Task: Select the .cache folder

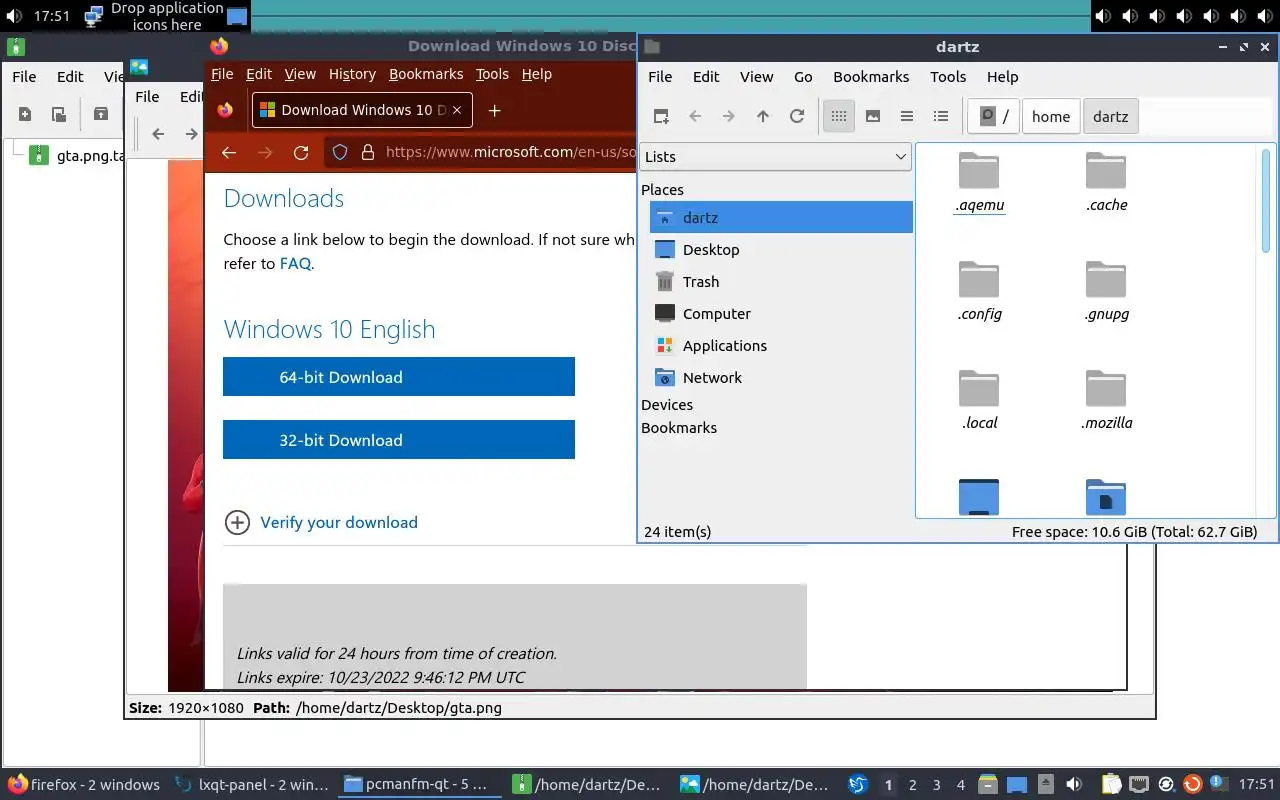Action: pos(1106,182)
